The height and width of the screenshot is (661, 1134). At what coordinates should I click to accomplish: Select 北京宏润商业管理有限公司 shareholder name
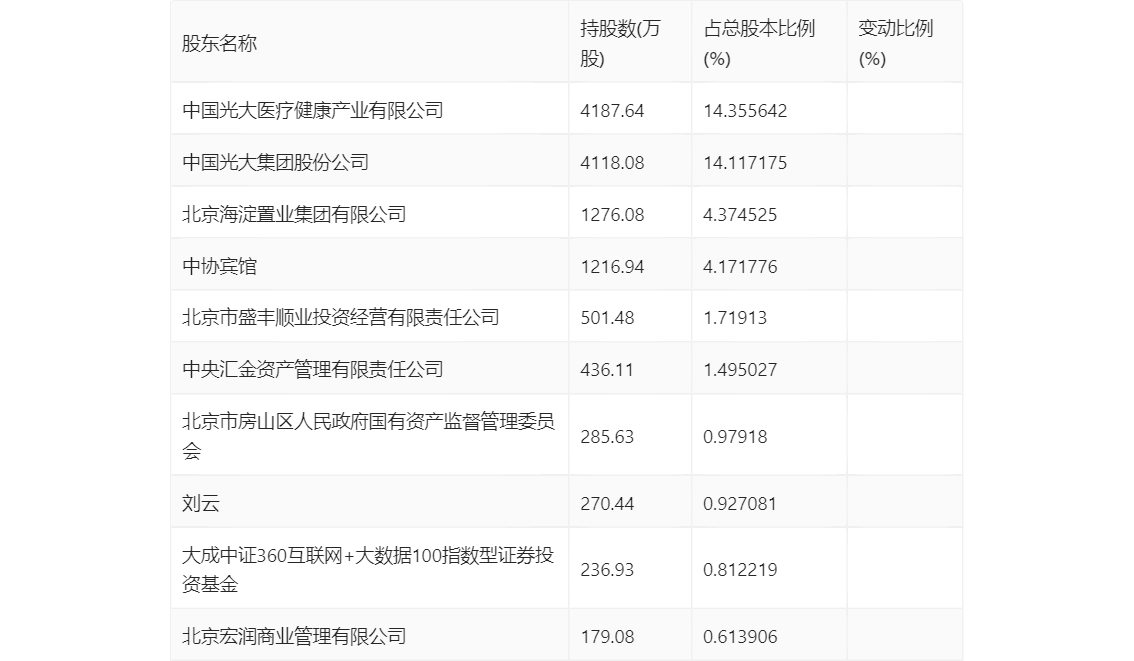tap(294, 636)
